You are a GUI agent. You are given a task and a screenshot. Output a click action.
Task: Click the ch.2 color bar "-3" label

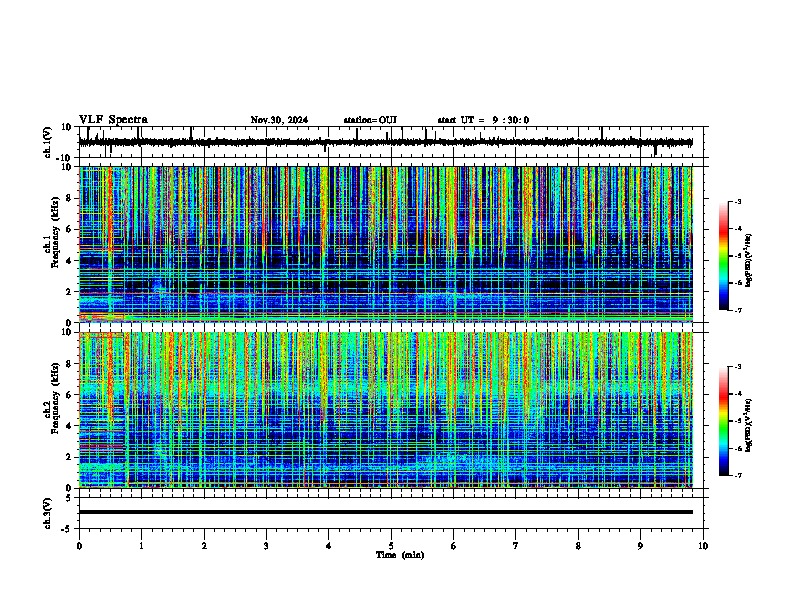(x=738, y=367)
